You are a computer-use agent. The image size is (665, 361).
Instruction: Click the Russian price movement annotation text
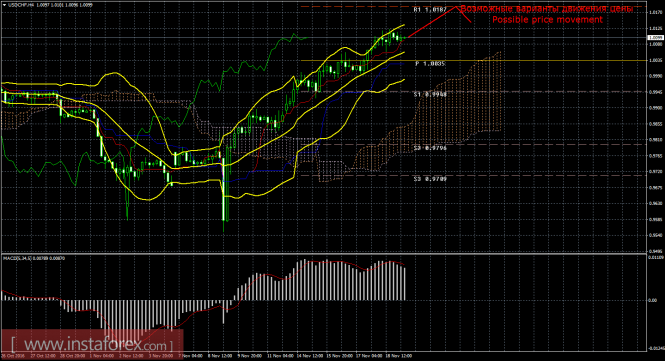click(x=547, y=9)
